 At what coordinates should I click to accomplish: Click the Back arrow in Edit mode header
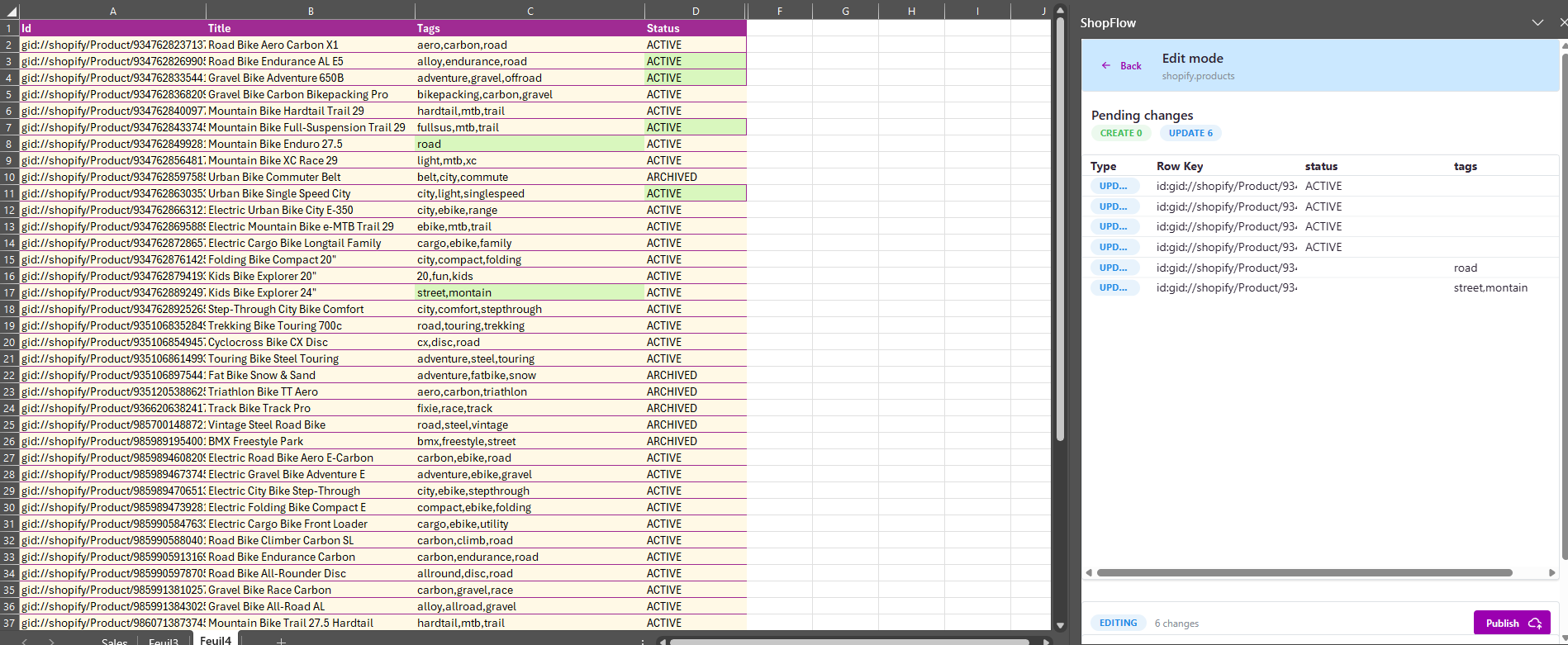(1121, 66)
